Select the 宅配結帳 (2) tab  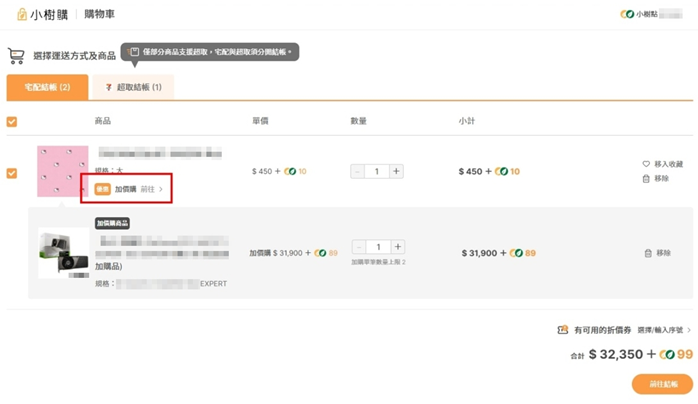coord(47,87)
